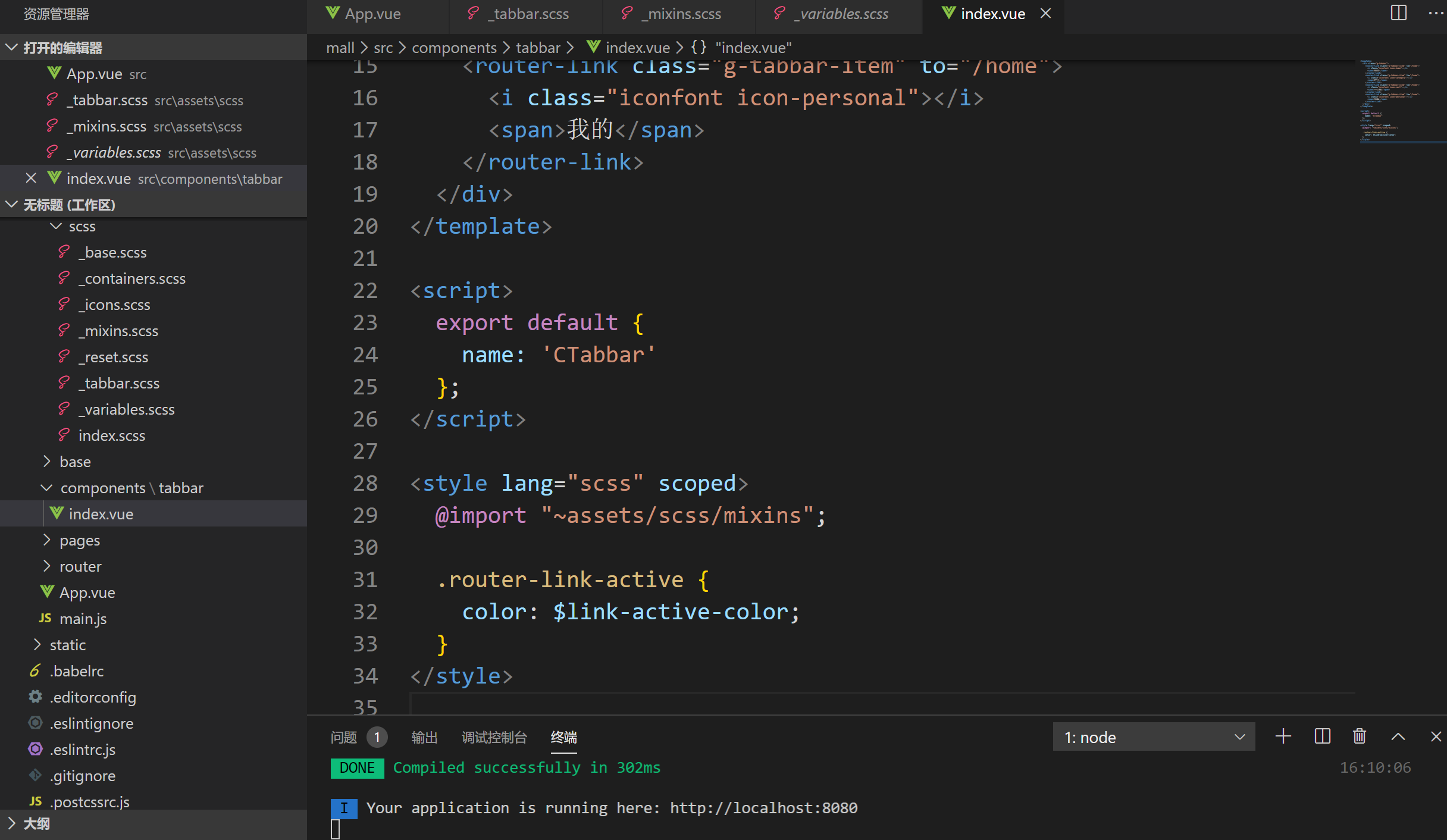Open _variables.scss in the open editors list
This screenshot has width=1447, height=840.
coord(154,152)
